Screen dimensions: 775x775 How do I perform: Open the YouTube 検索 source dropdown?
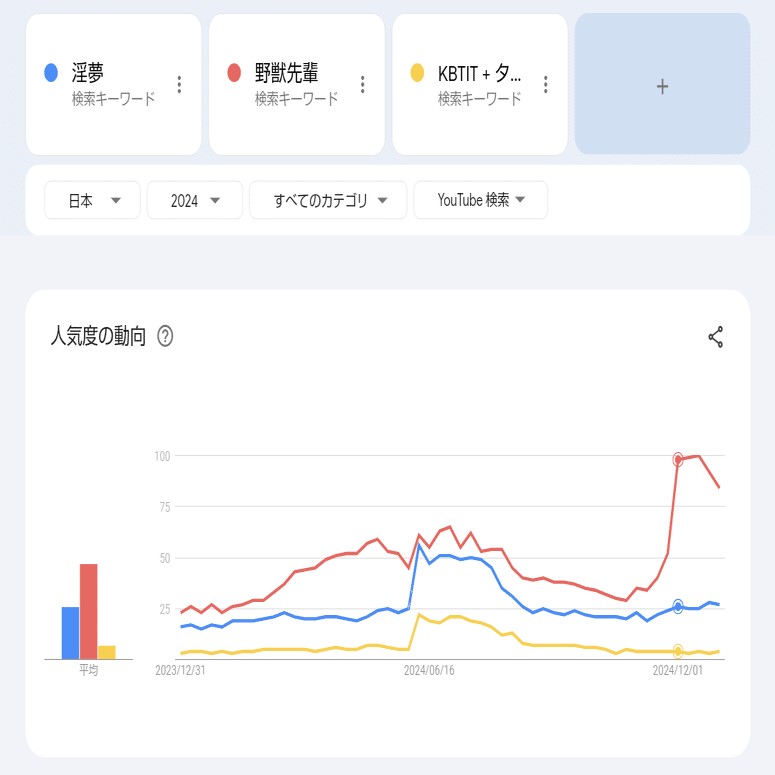(480, 200)
